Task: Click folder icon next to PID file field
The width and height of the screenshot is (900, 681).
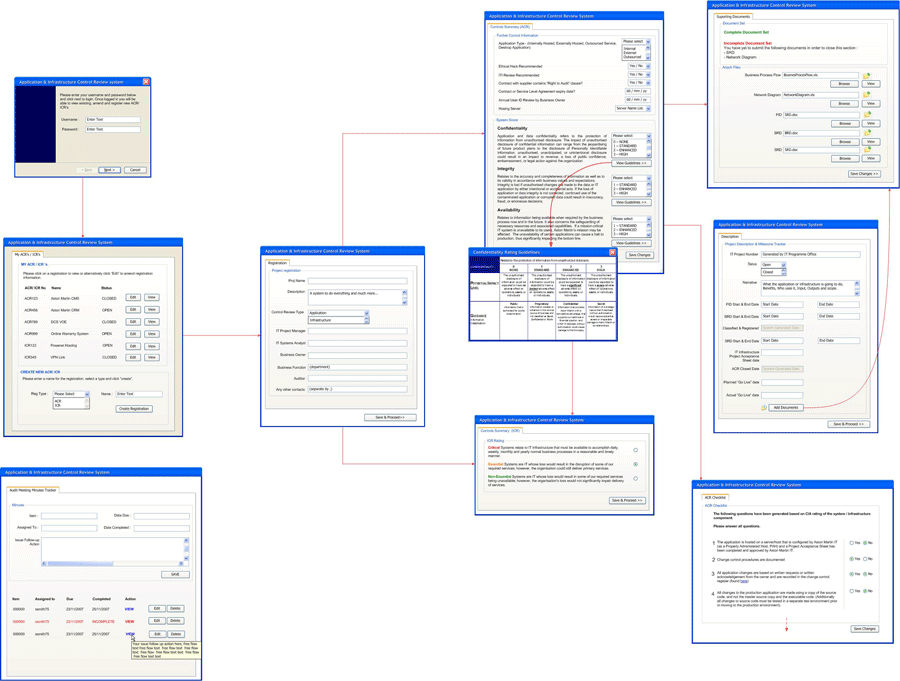Action: 867,114
